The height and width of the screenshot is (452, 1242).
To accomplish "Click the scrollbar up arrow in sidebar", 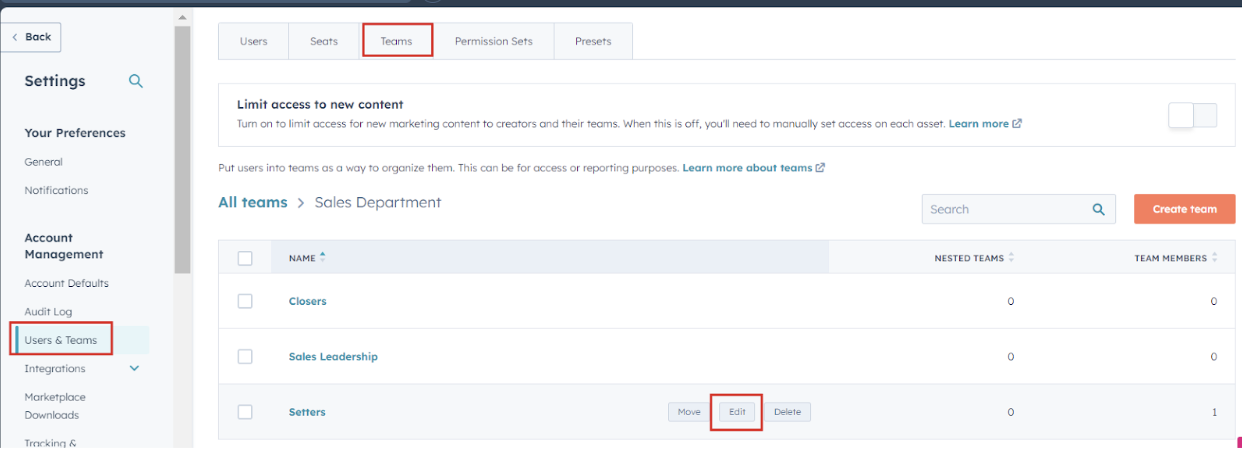I will (182, 17).
